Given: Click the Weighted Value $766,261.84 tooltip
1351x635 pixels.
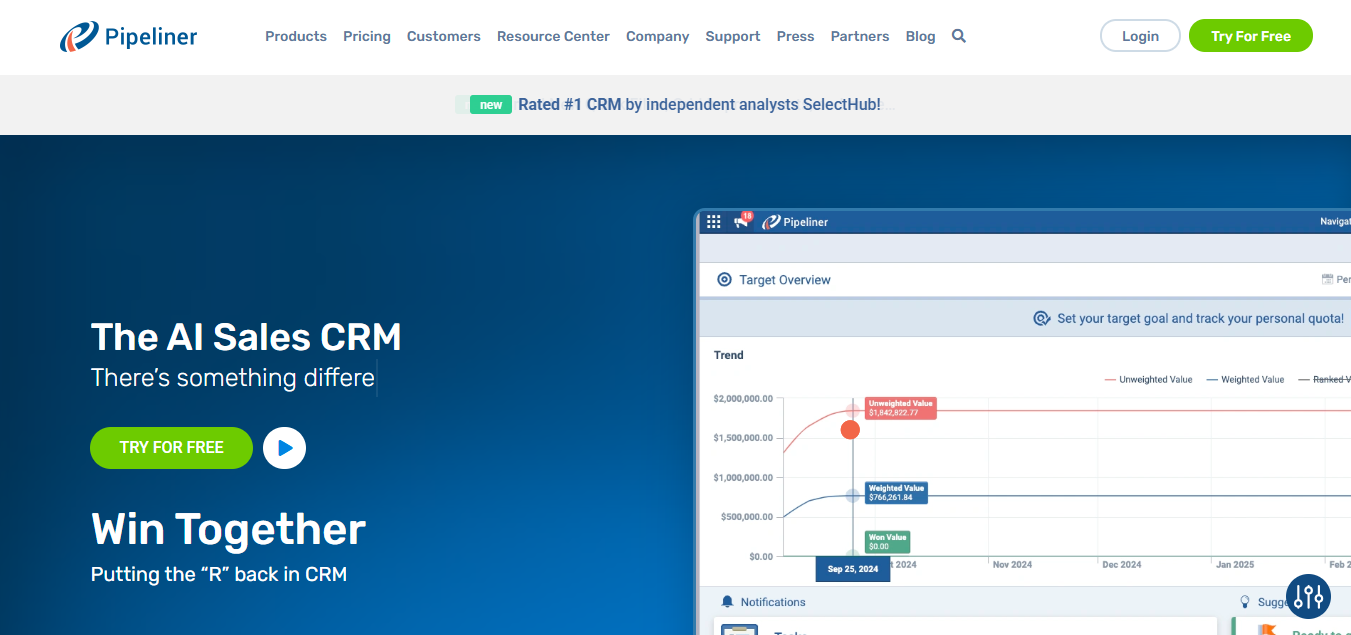Looking at the screenshot, I should [x=896, y=493].
